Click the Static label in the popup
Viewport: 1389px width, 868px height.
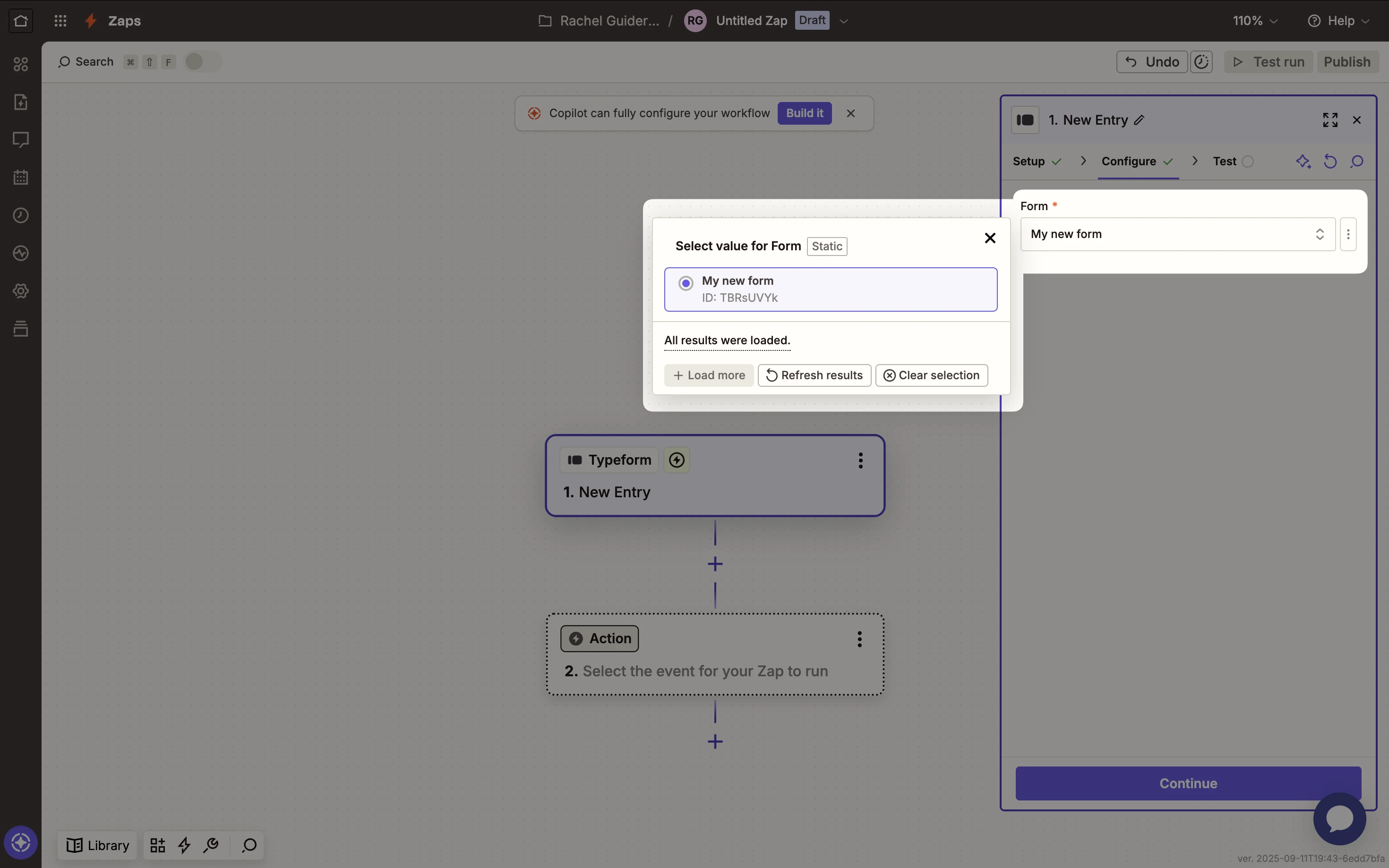827,246
